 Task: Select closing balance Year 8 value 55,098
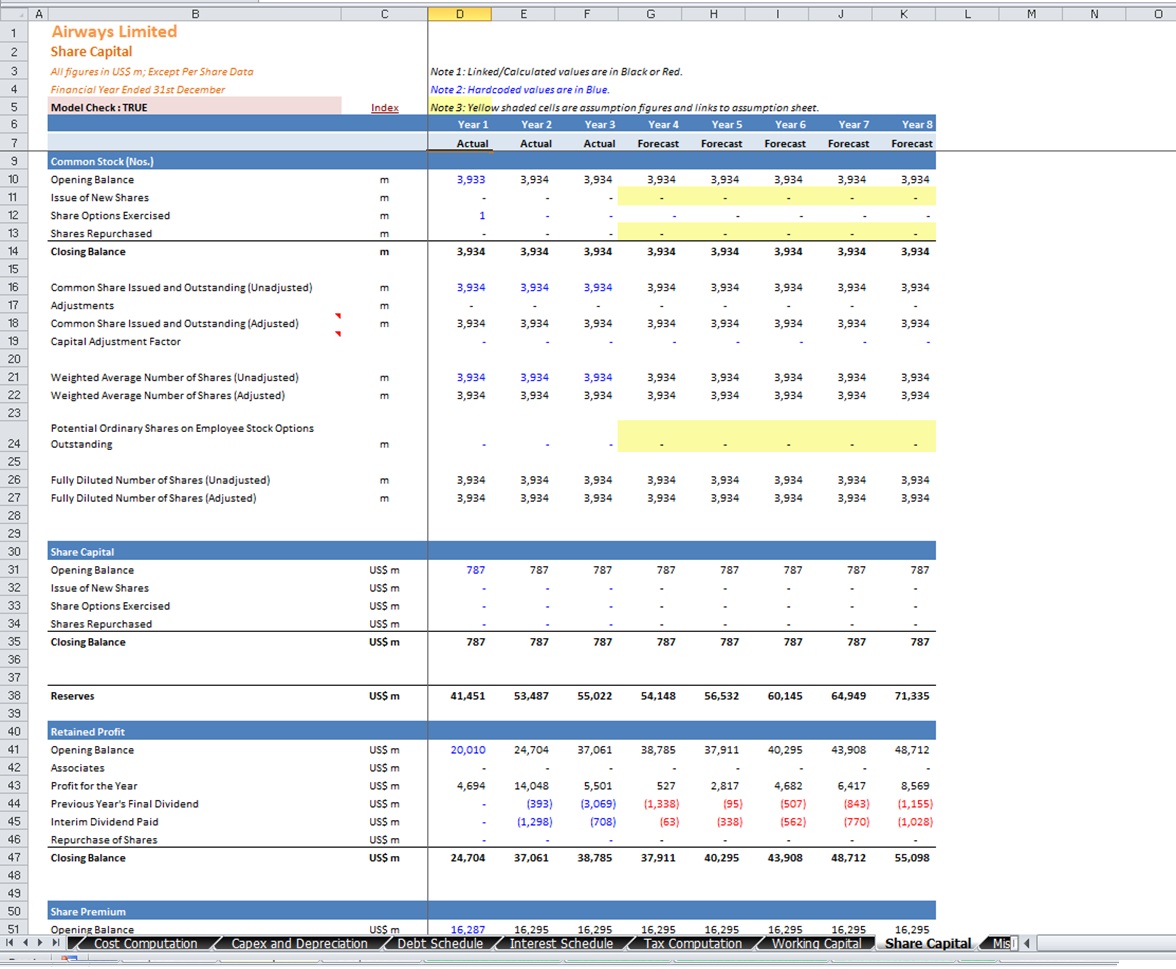[911, 858]
